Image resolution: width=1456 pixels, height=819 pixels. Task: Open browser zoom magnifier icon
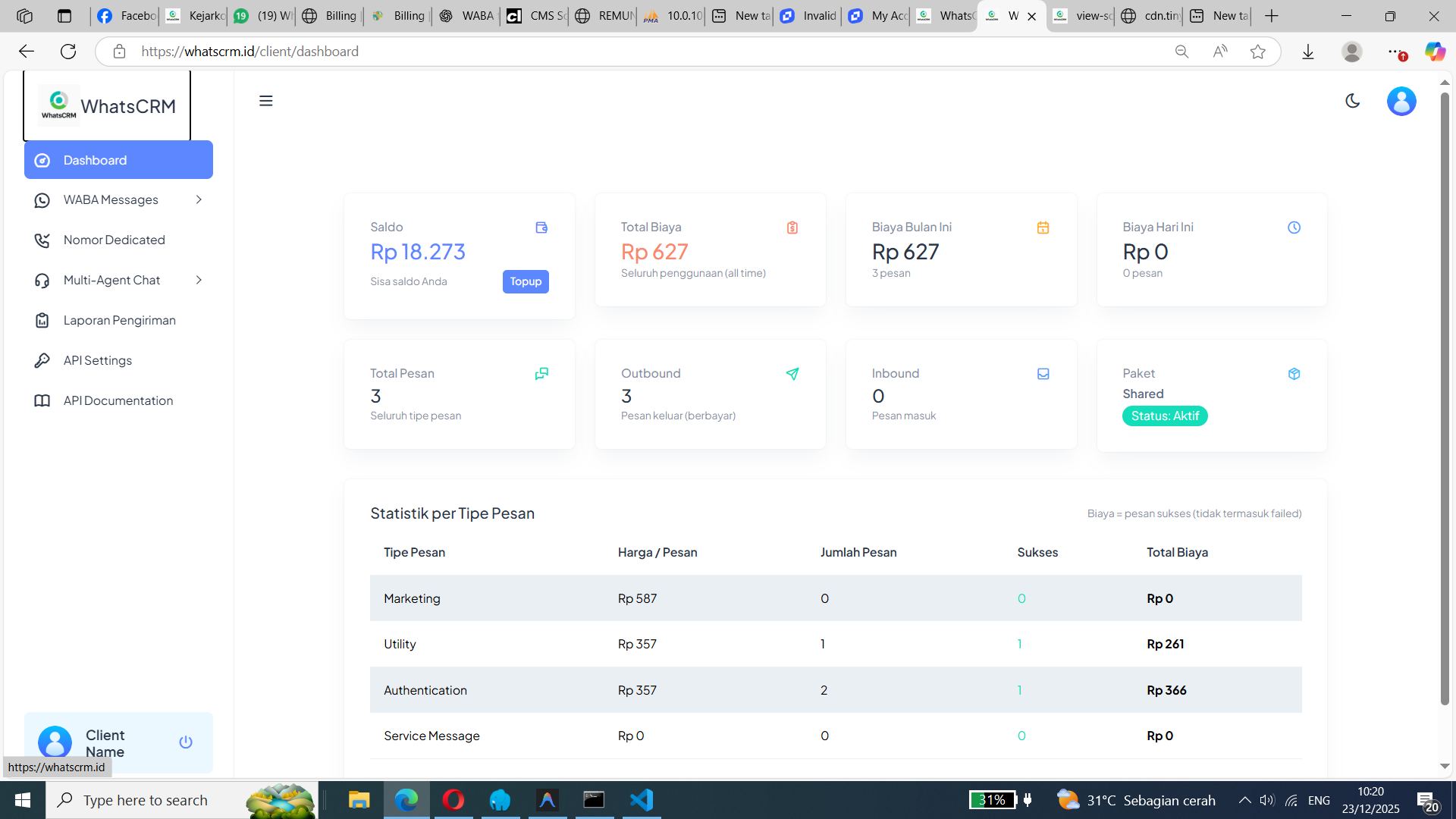point(1181,52)
